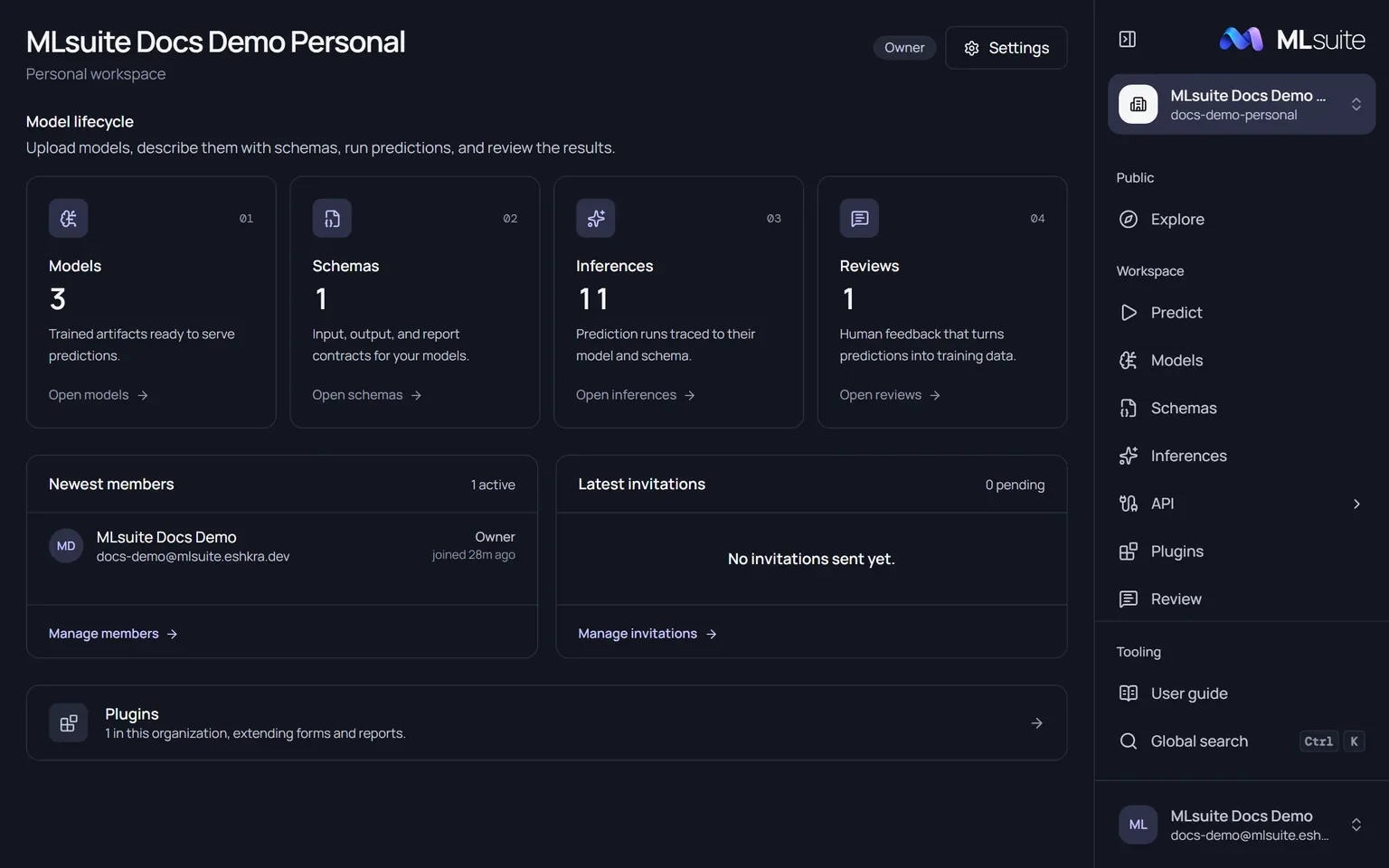This screenshot has width=1389, height=868.
Task: Open the user account menu chevron
Action: pyautogui.click(x=1356, y=825)
